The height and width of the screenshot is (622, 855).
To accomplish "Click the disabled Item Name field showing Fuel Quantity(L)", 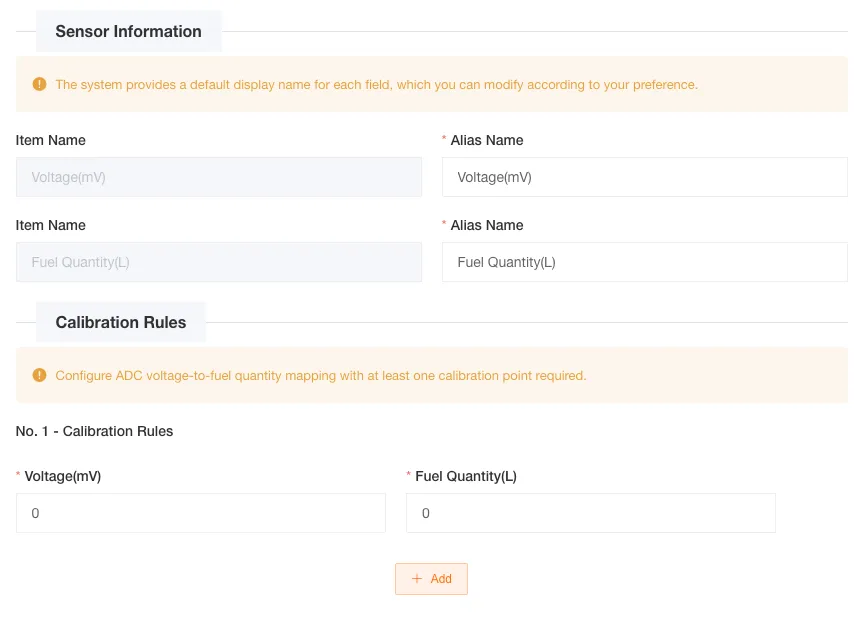I will point(218,262).
